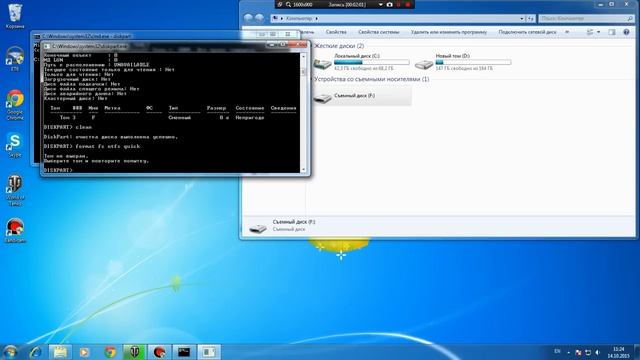Image resolution: width=640 pixels, height=360 pixels.
Task: Click the Action Center flag tray icon
Action: (x=578, y=352)
